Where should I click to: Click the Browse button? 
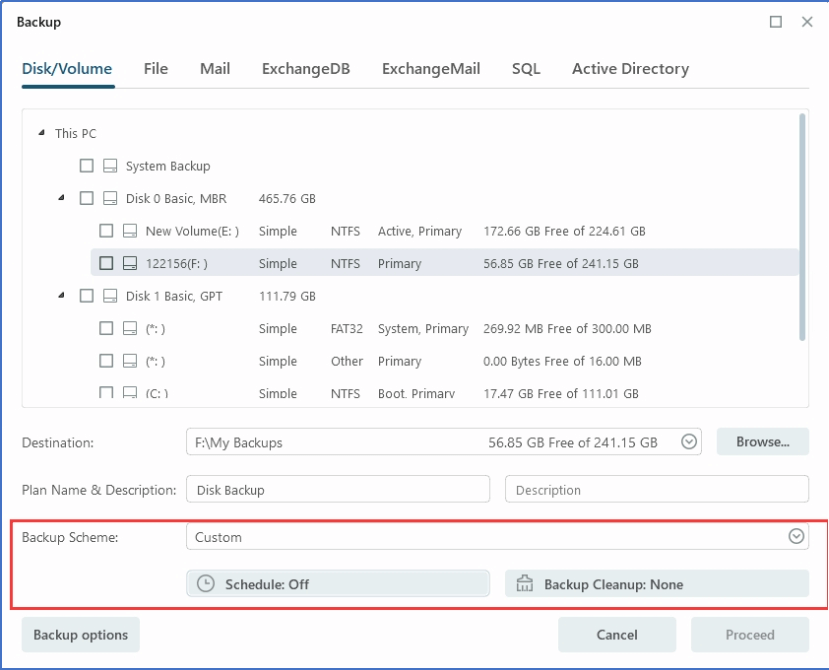pos(763,441)
